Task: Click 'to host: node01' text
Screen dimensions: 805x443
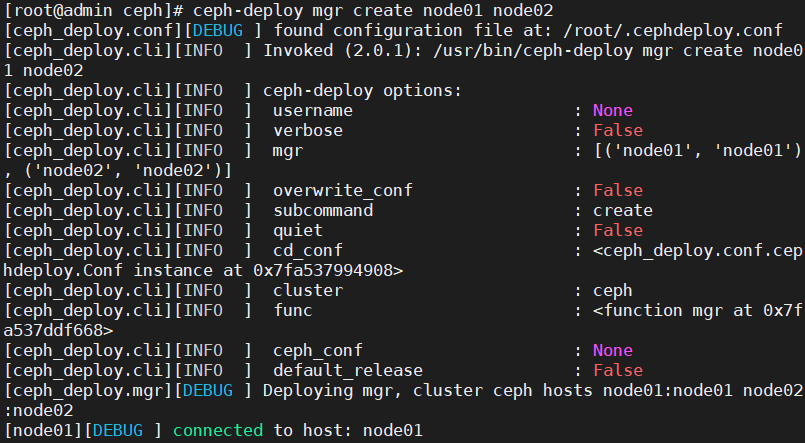Action: (348, 431)
